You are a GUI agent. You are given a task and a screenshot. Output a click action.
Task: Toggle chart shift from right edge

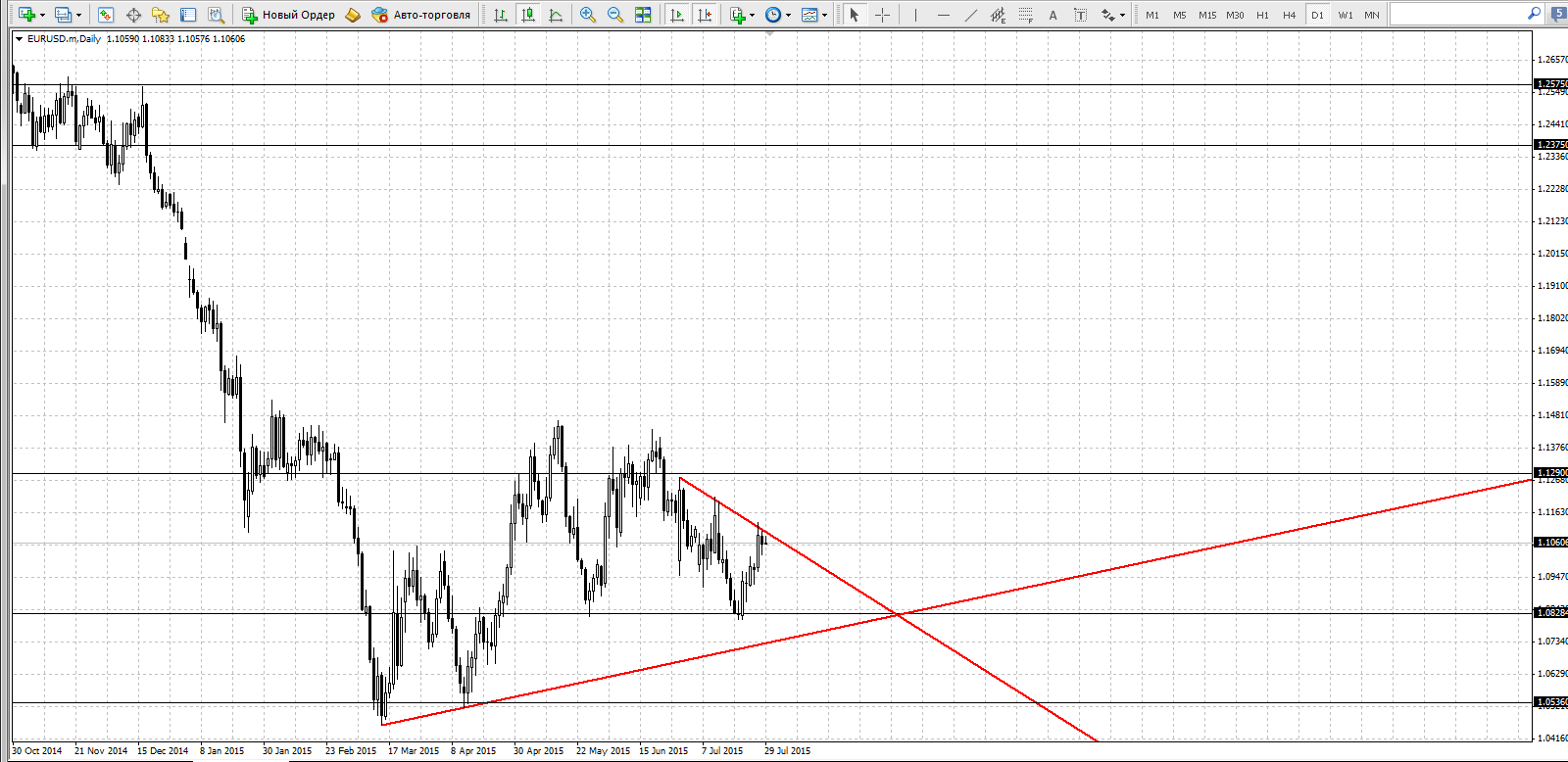[x=704, y=15]
